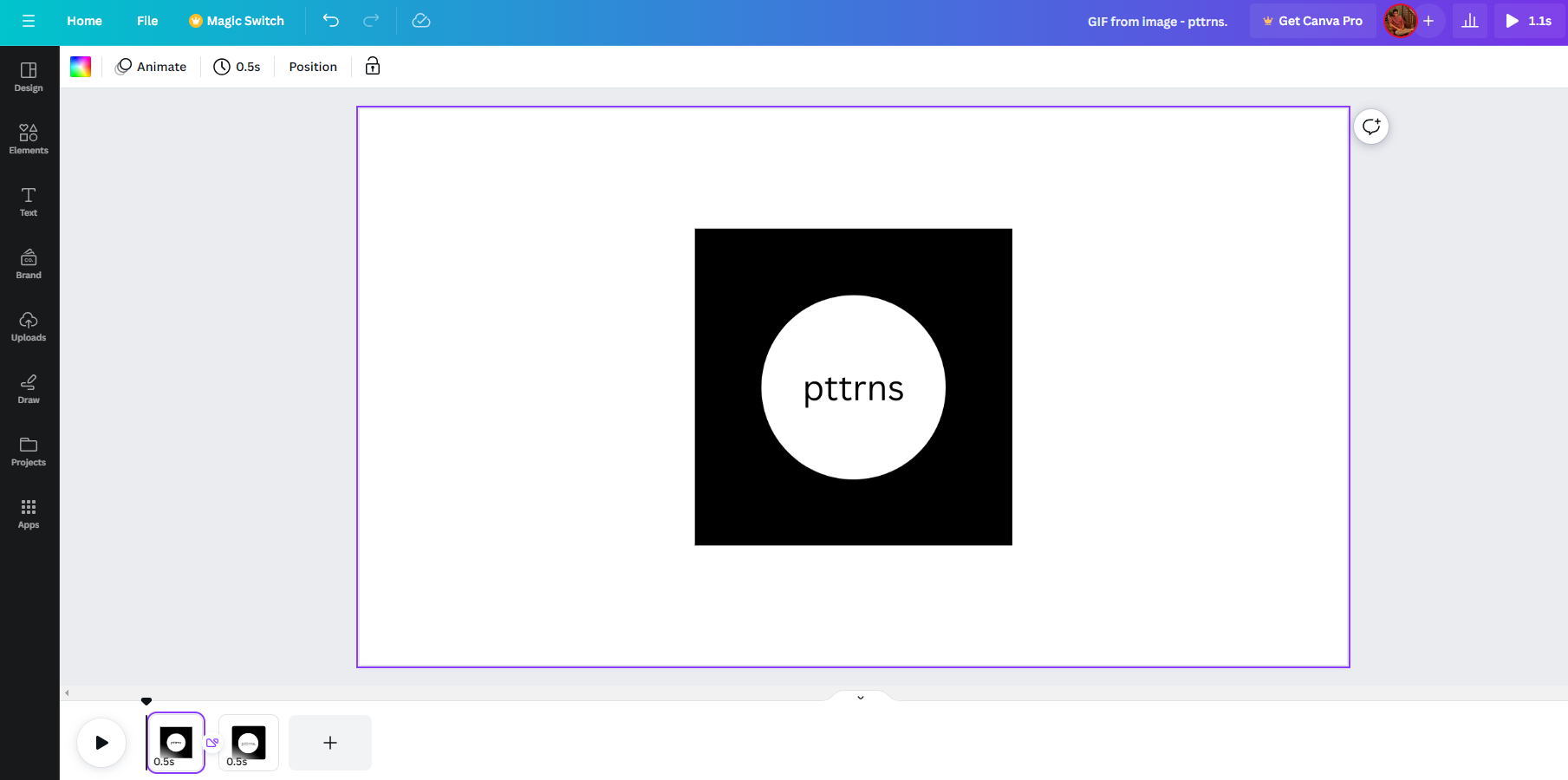1568x780 pixels.
Task: Open the page duration 0.5s control
Action: (237, 67)
